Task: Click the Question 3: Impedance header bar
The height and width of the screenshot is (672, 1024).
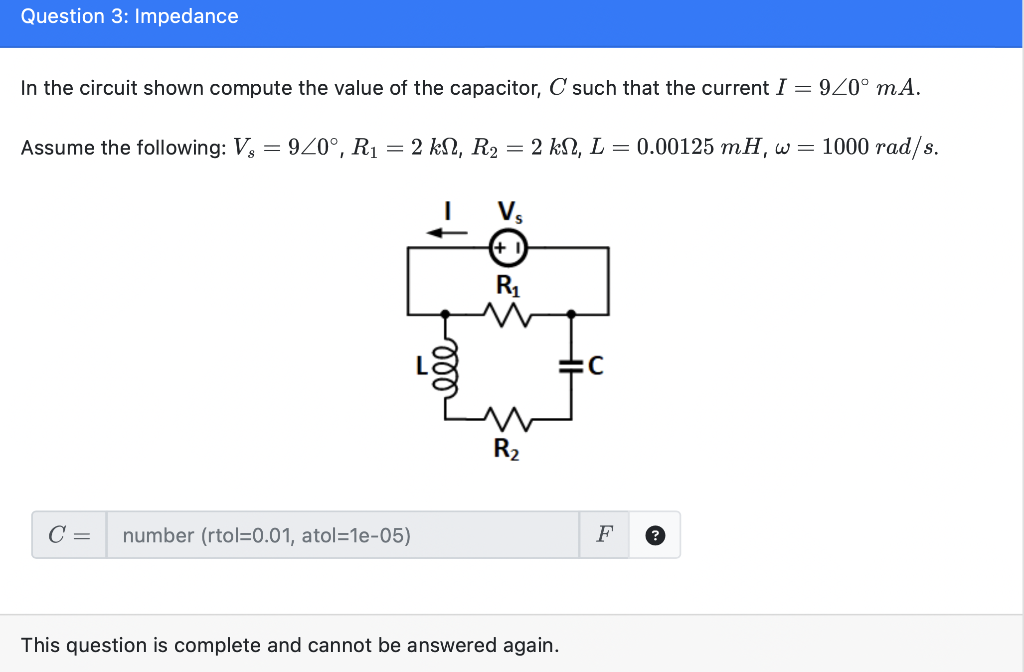Action: (129, 16)
